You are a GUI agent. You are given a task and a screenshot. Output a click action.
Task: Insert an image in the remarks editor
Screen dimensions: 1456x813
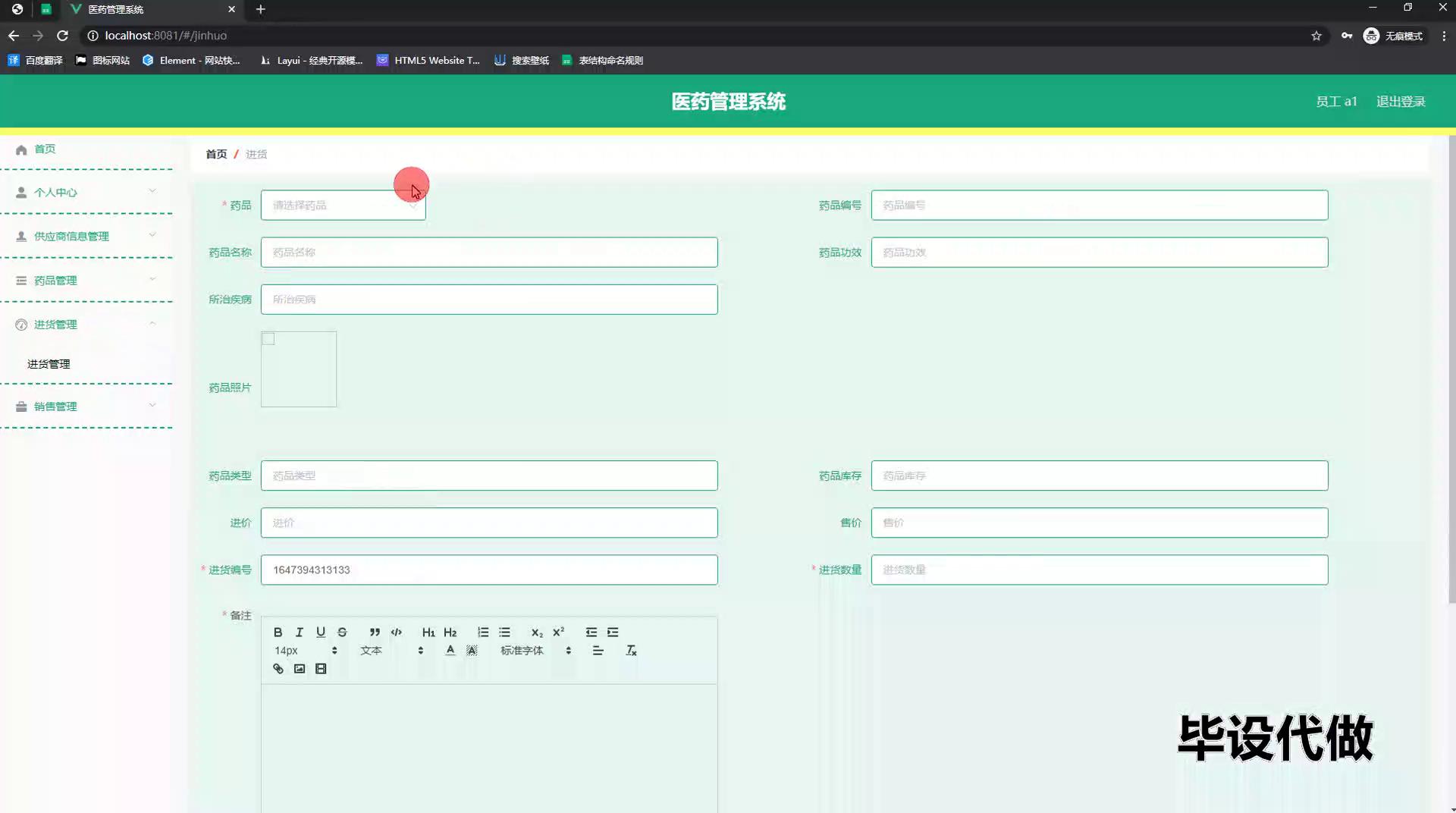(300, 668)
